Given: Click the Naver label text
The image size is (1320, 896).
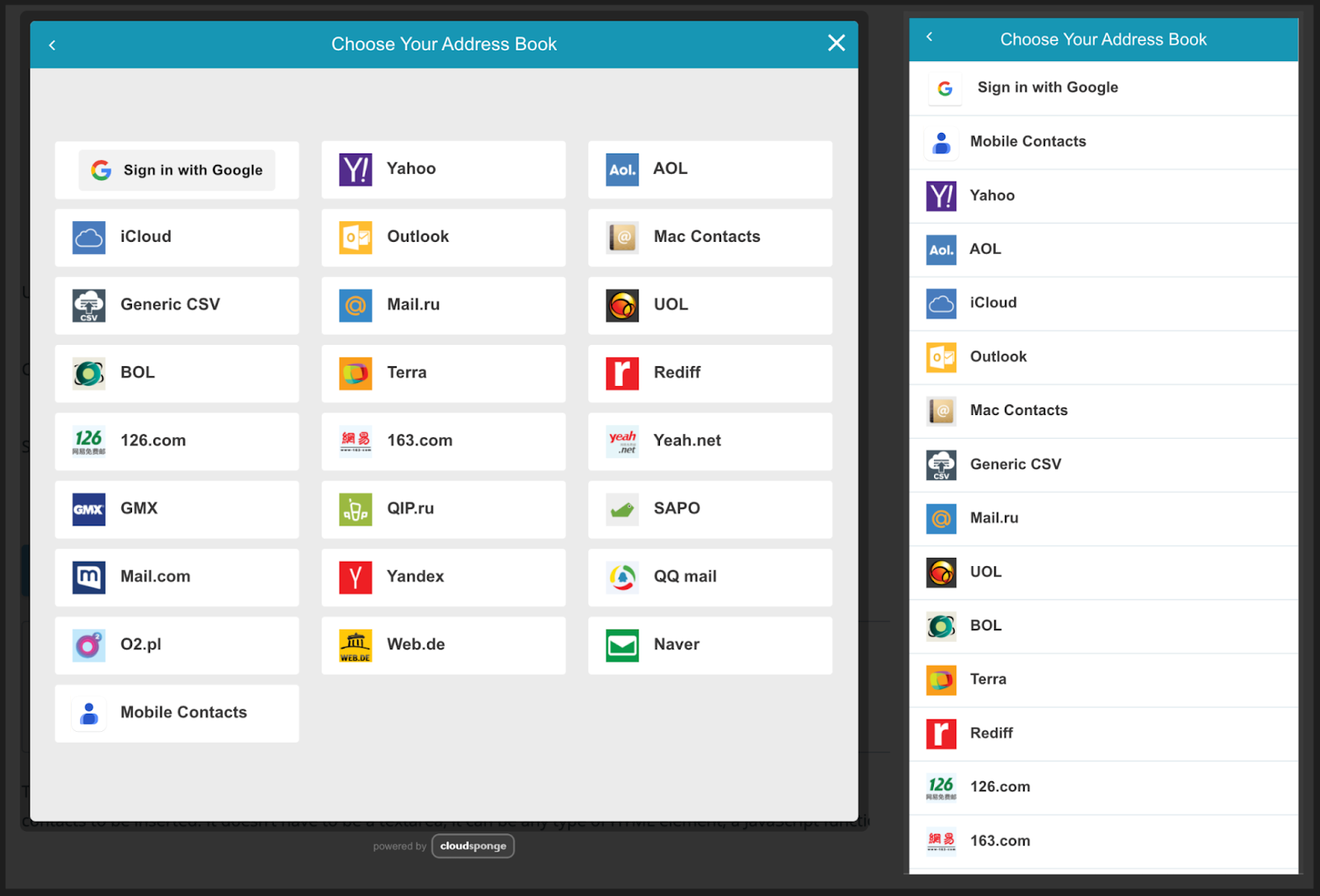Looking at the screenshot, I should [x=676, y=644].
